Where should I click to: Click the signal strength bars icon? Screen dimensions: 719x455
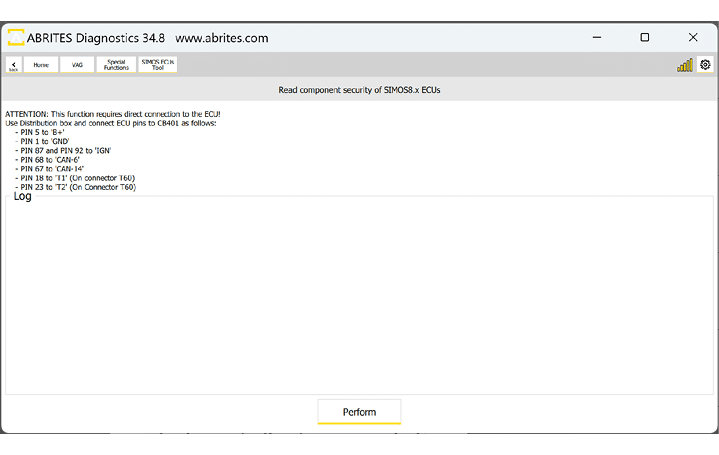tap(684, 65)
